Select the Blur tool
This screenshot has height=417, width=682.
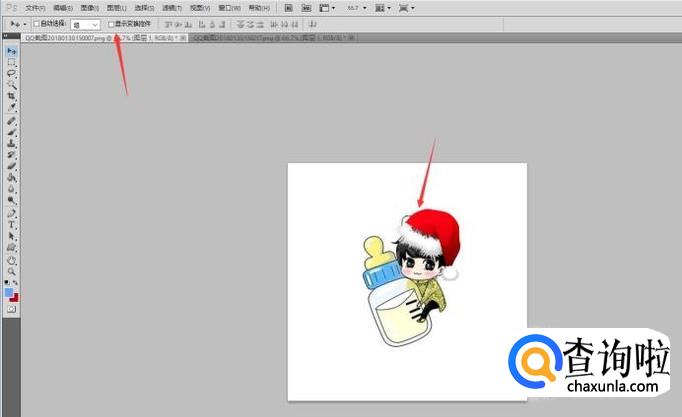point(12,189)
